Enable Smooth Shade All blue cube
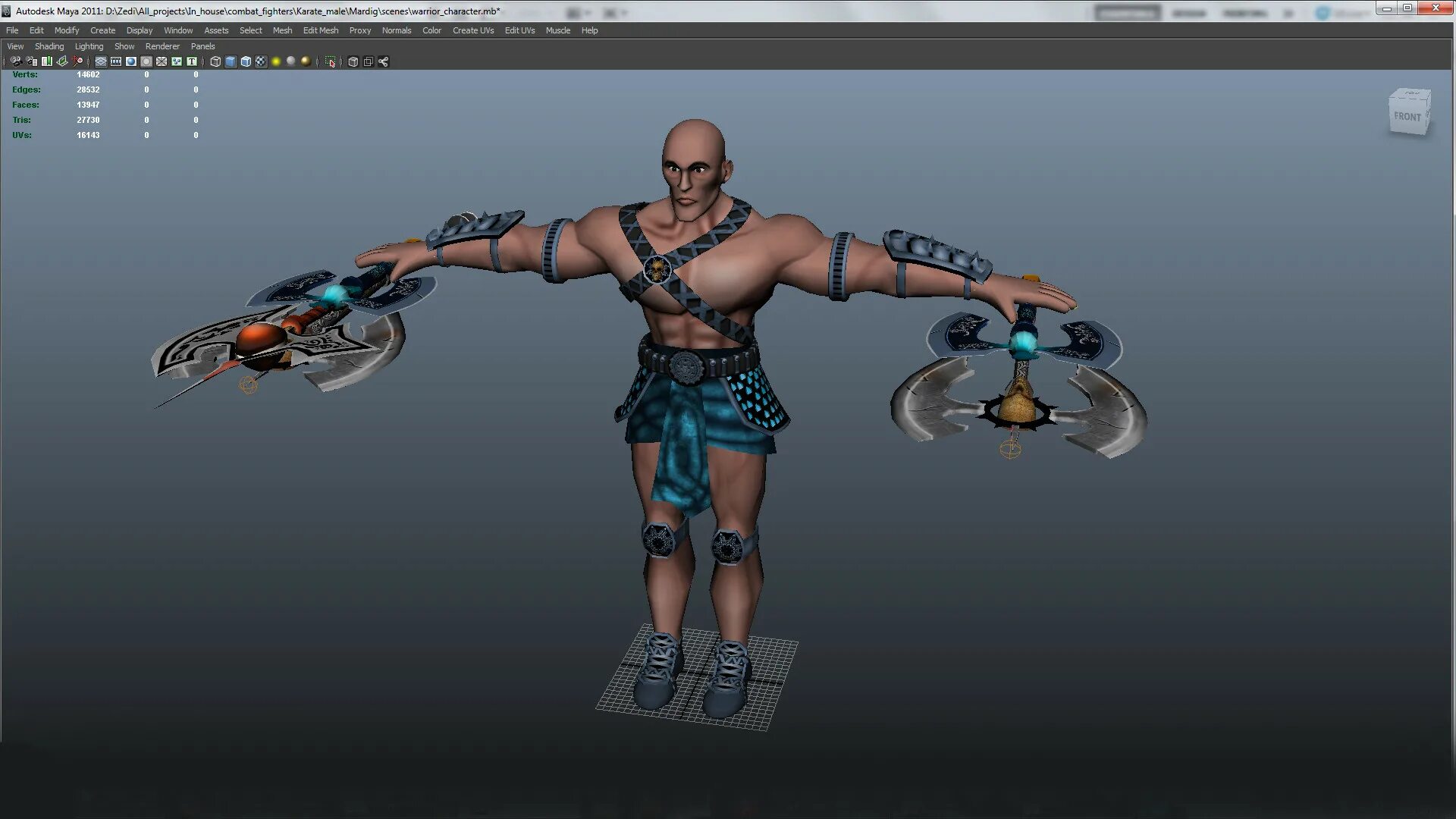 tap(231, 61)
